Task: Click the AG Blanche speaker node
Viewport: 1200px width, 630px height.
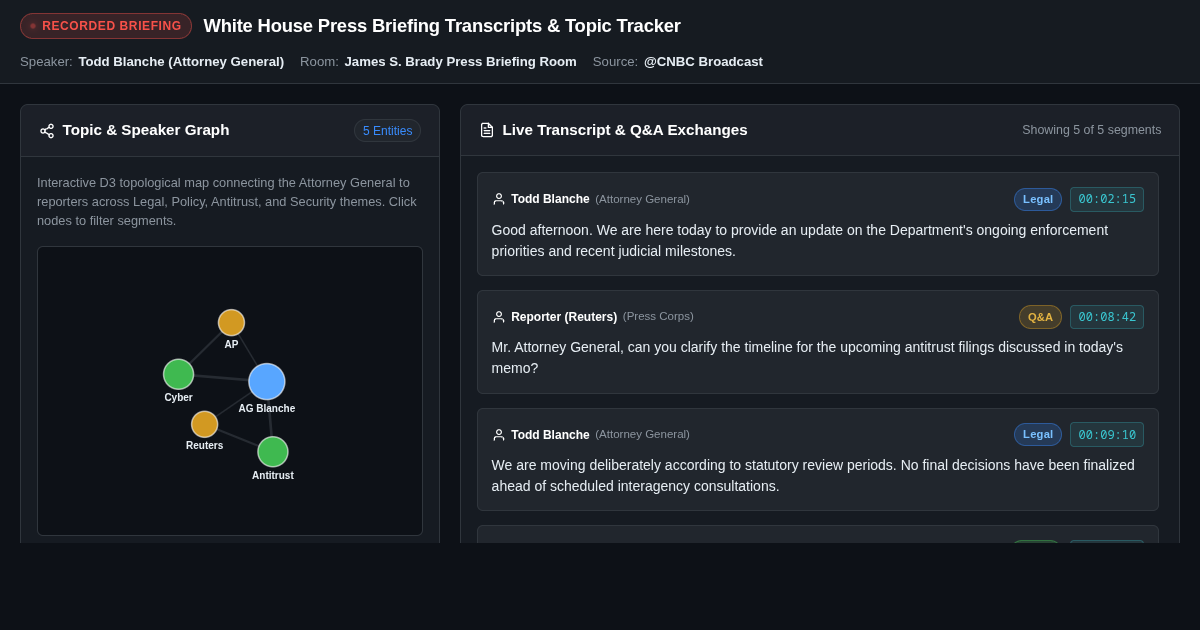Action: [267, 381]
